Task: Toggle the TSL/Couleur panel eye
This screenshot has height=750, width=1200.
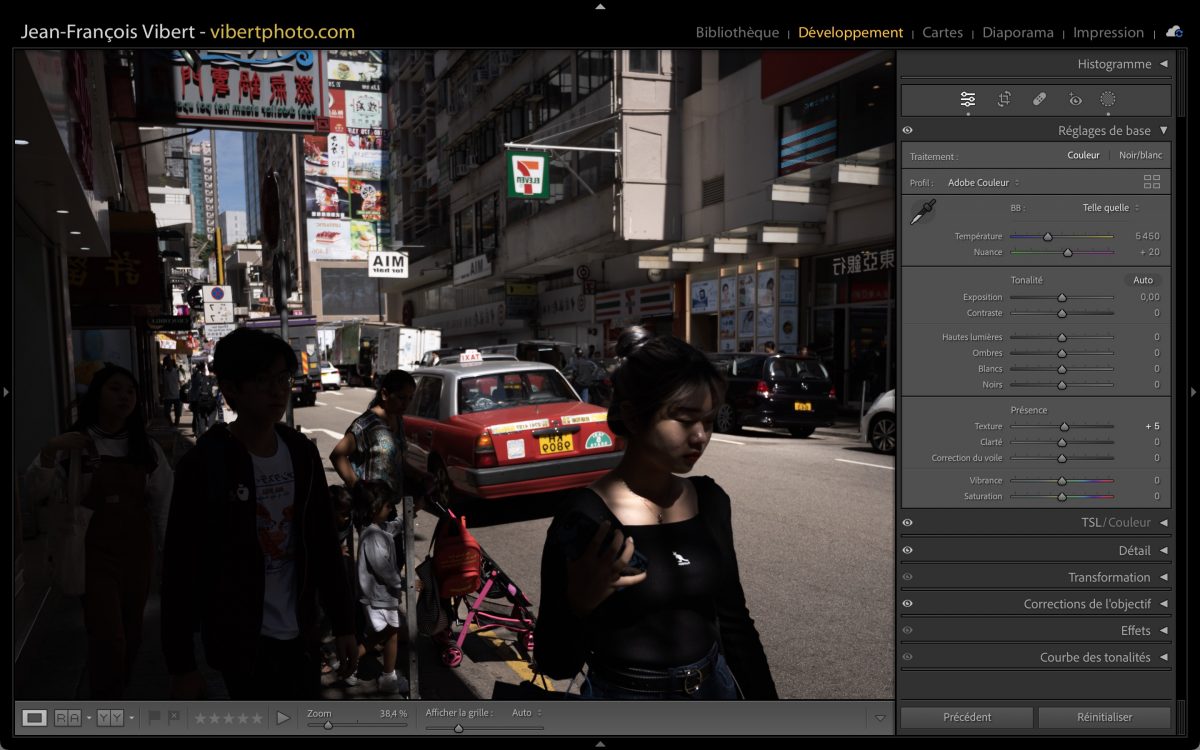Action: (907, 522)
